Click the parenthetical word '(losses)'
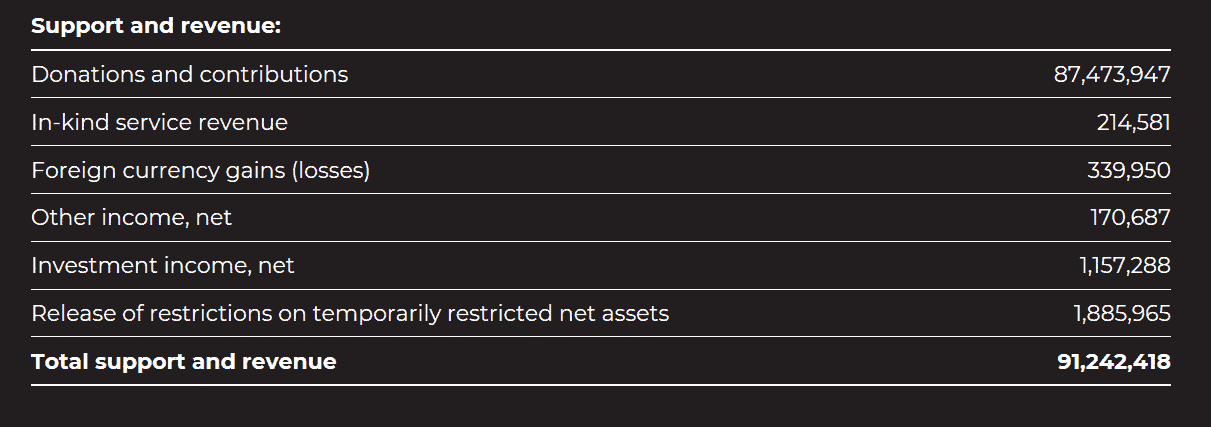 [x=331, y=170]
